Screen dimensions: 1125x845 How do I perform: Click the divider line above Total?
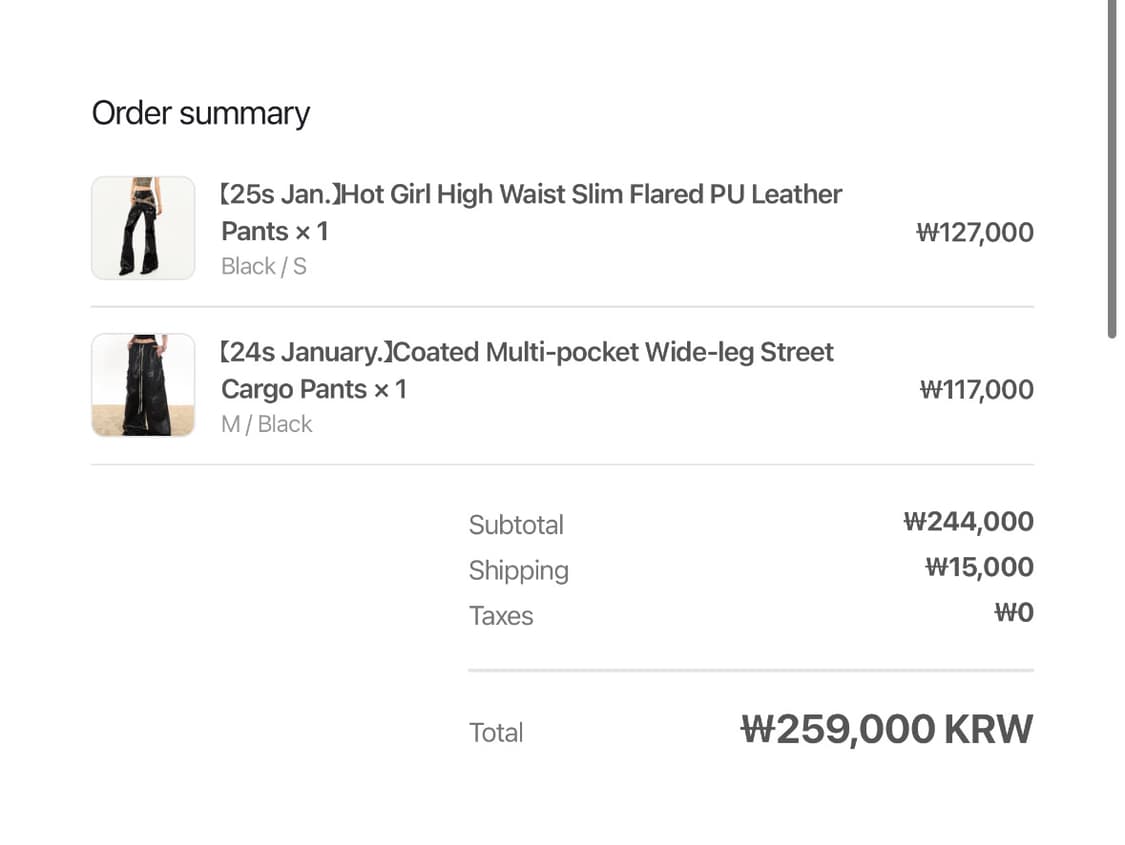point(750,670)
